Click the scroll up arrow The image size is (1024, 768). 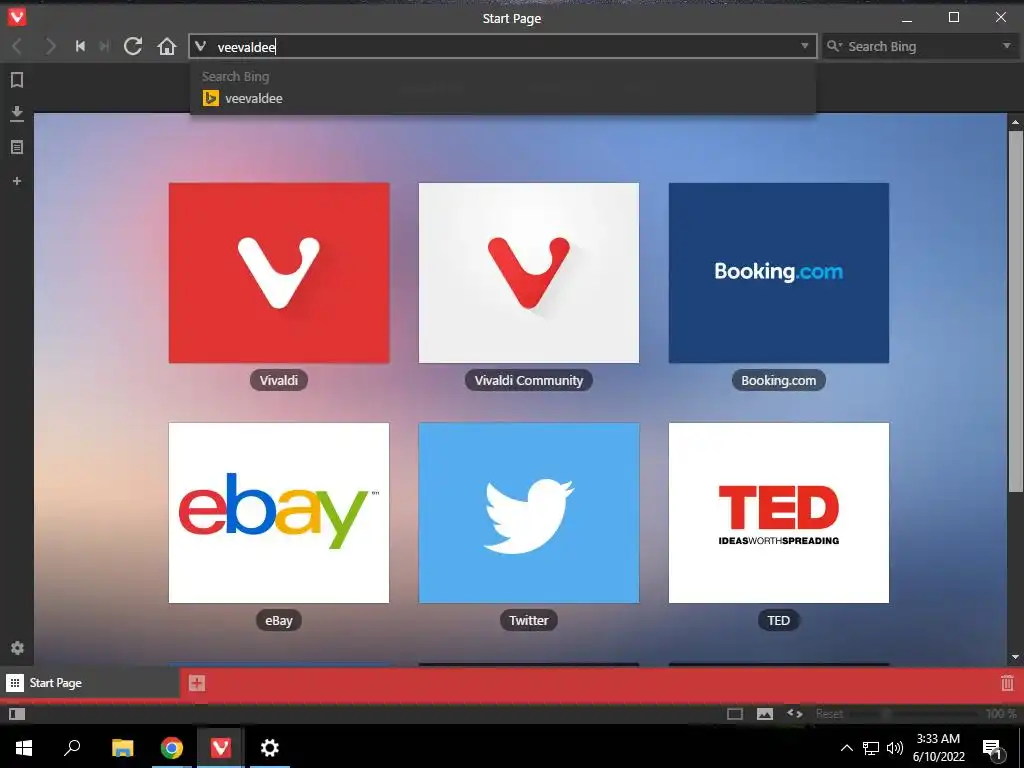1015,122
